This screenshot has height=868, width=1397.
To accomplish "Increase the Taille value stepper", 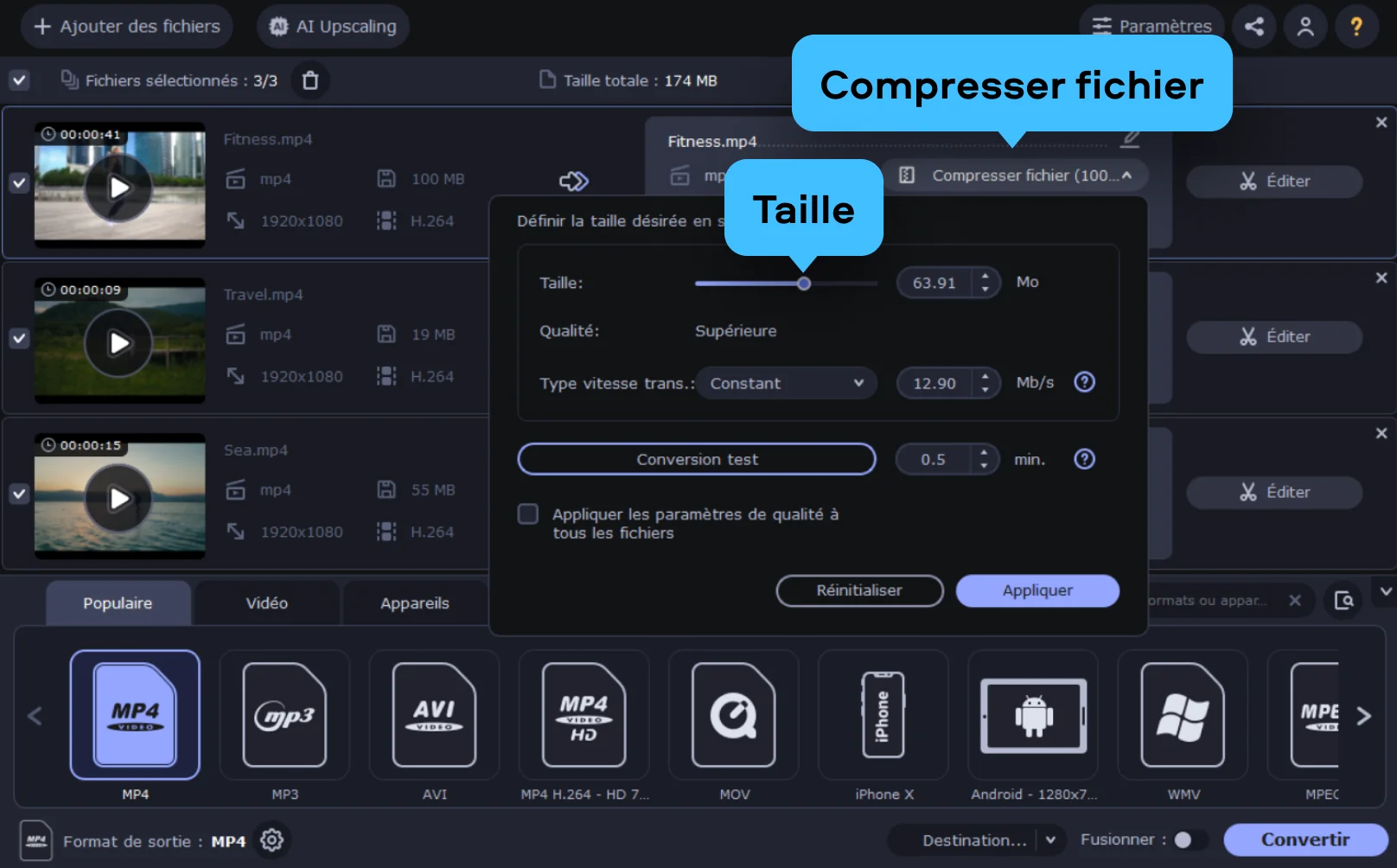I will (985, 276).
